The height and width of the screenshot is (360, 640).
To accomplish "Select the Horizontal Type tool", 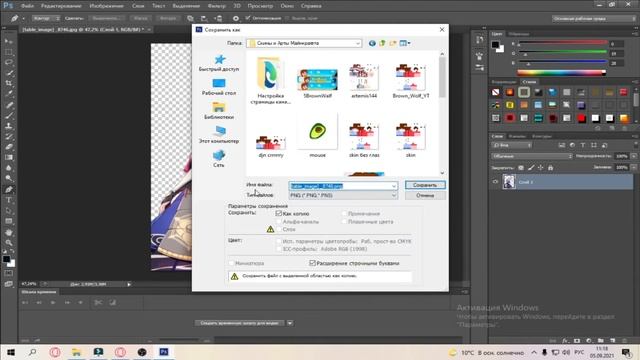I will (9, 200).
